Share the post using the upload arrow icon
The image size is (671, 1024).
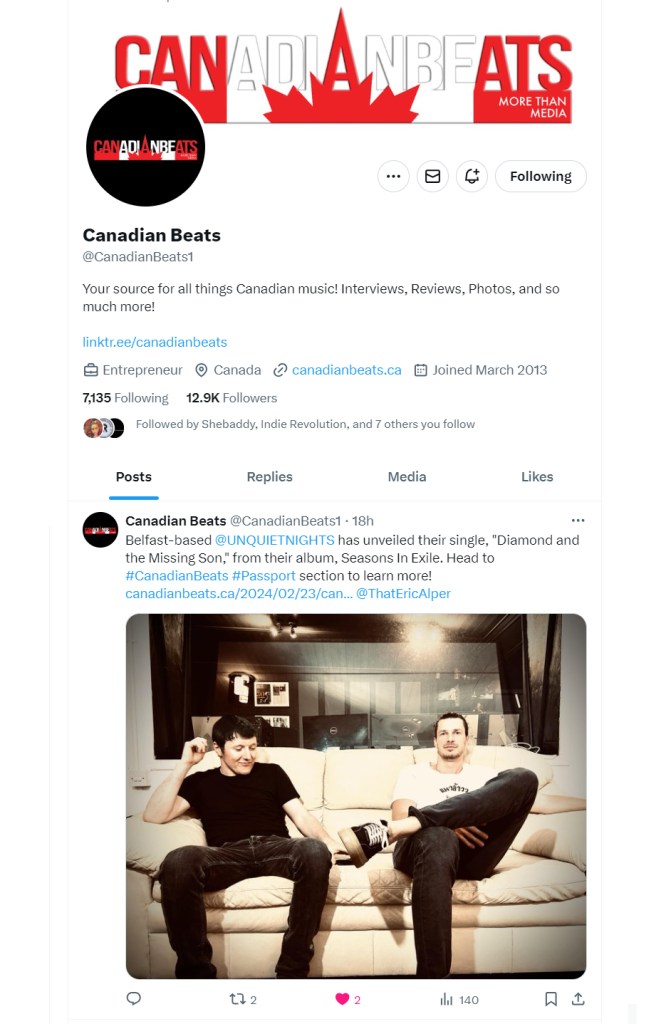click(x=578, y=999)
